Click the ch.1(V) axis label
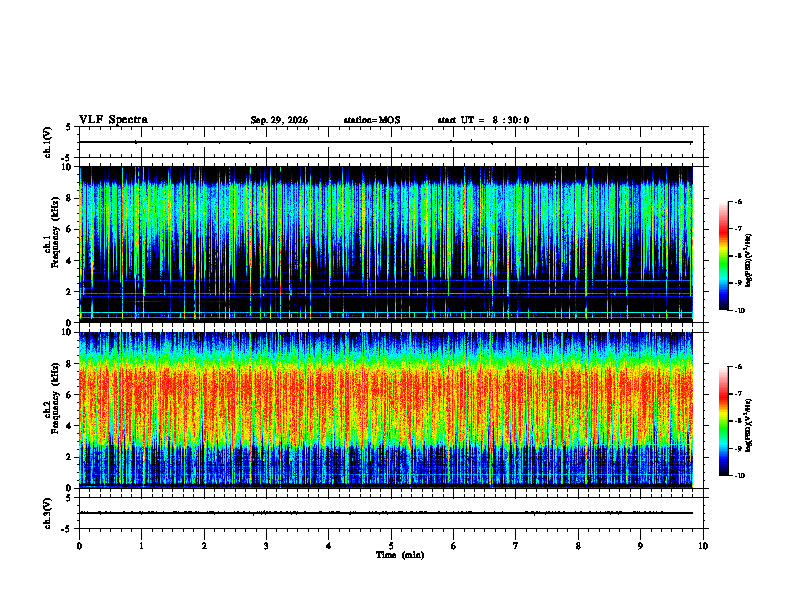The height and width of the screenshot is (612, 792). coord(47,142)
